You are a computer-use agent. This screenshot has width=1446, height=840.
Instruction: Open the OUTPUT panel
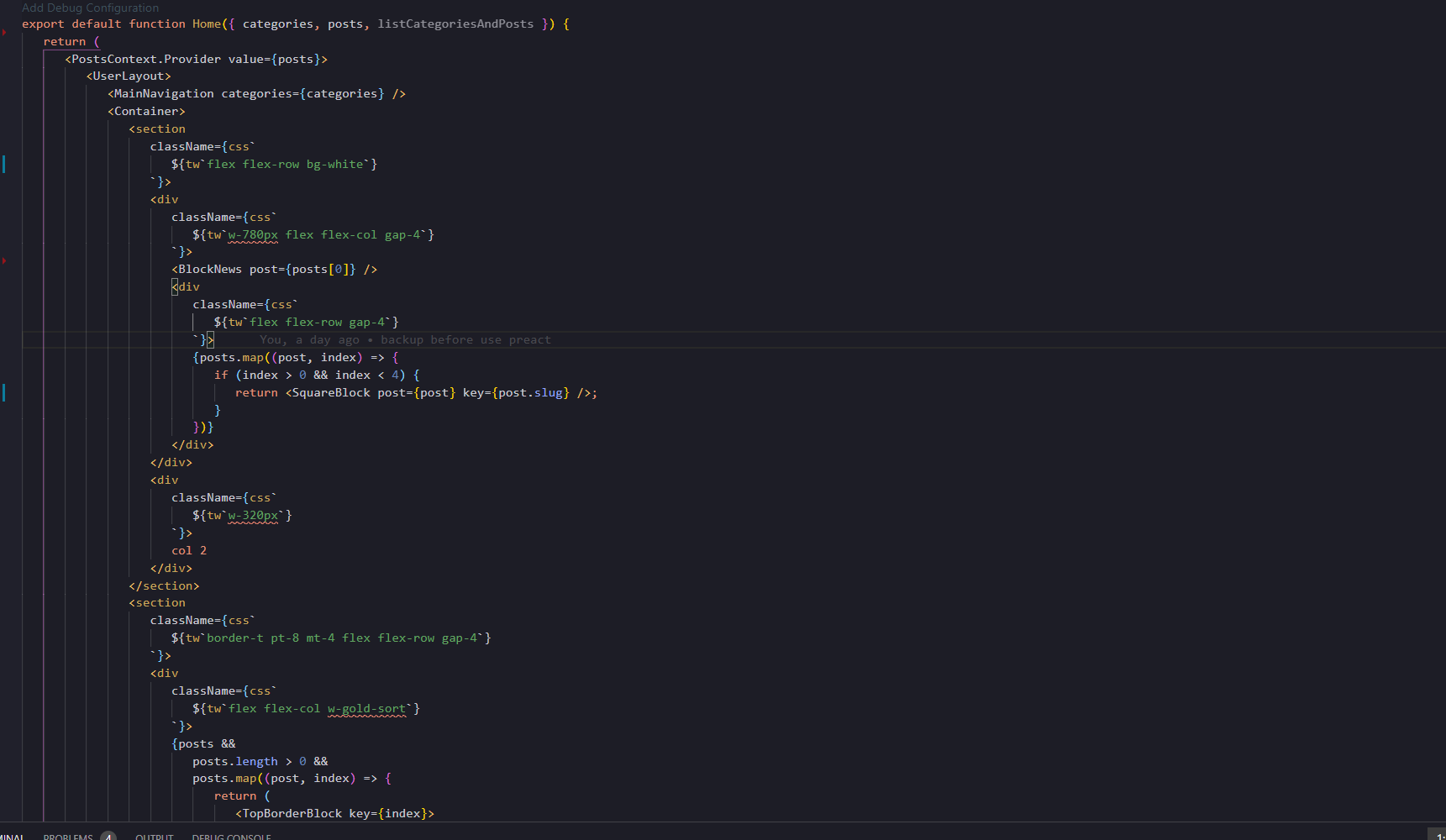click(x=155, y=836)
